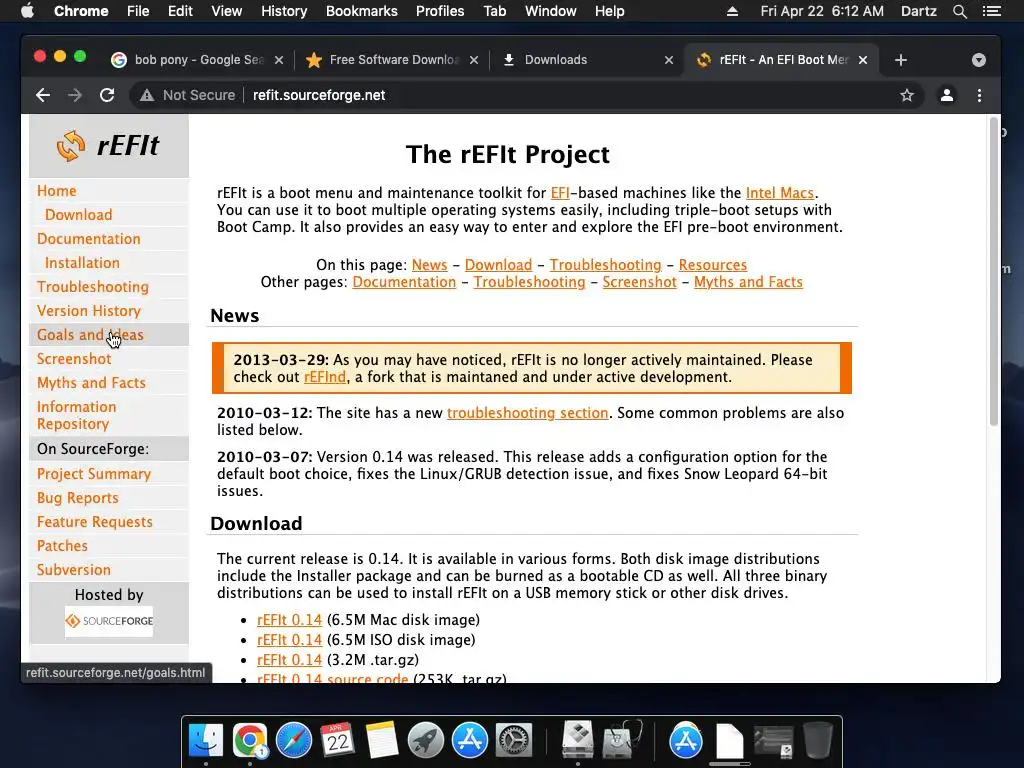This screenshot has height=768, width=1024.
Task: Open Google Chrome from the Dock
Action: pos(249,741)
